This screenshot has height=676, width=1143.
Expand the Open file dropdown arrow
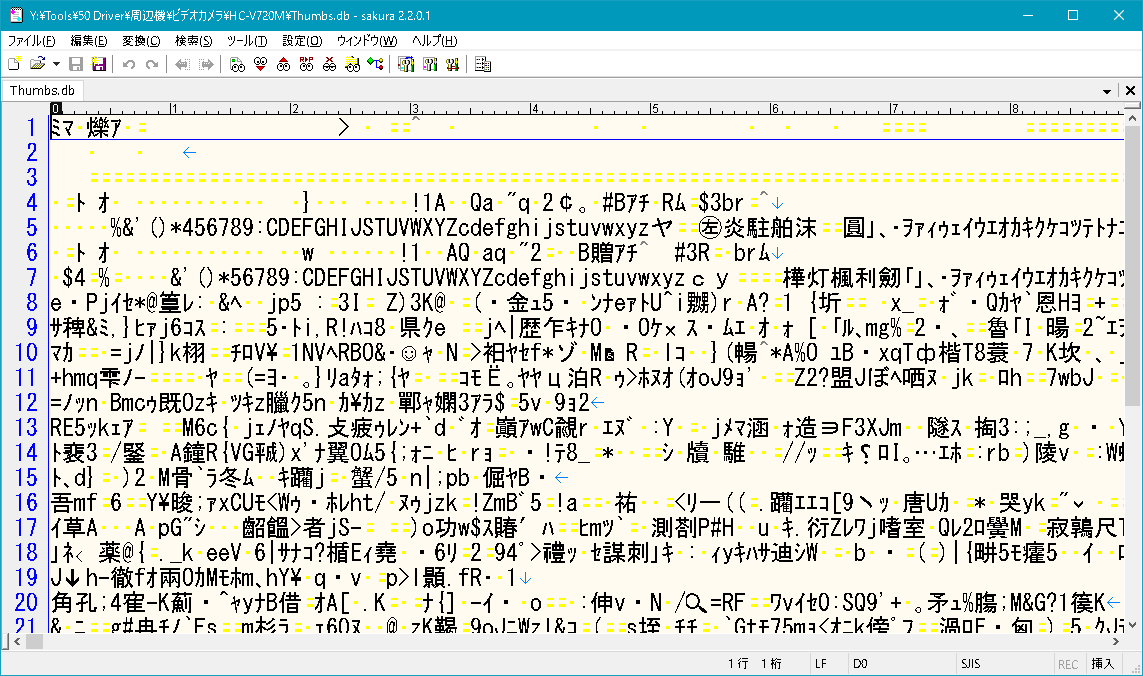tap(55, 63)
